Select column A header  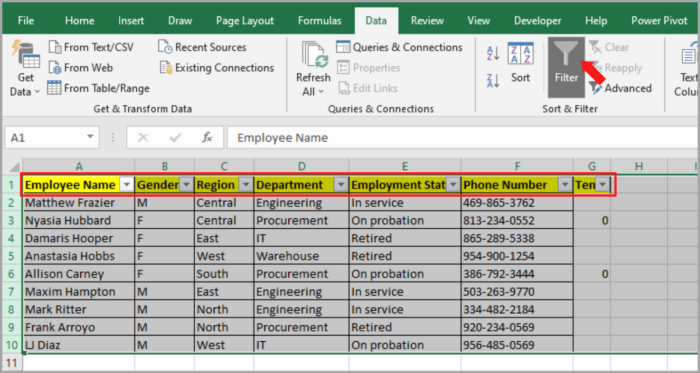click(x=79, y=166)
